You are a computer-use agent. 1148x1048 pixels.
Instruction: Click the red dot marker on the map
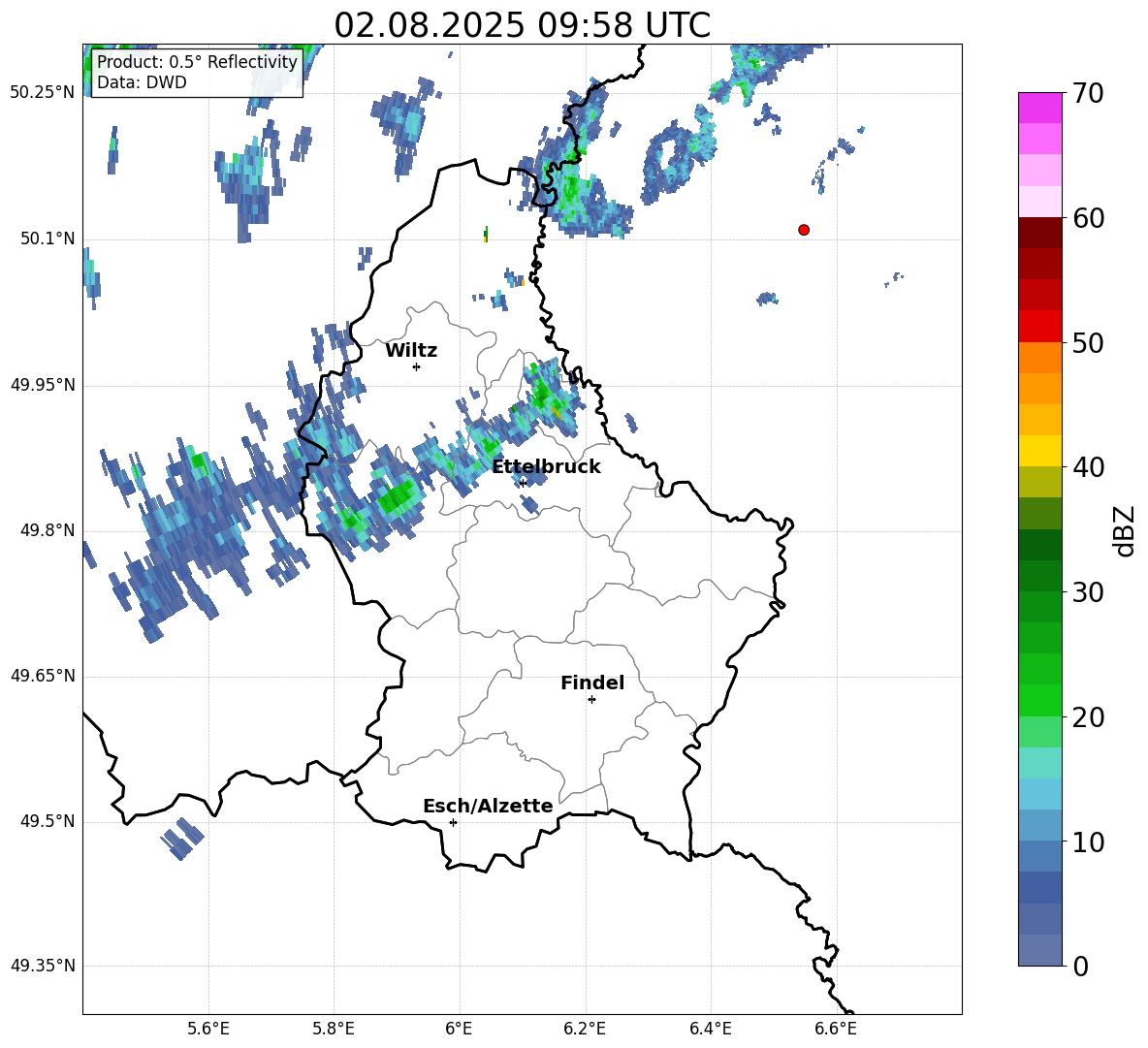coord(803,230)
